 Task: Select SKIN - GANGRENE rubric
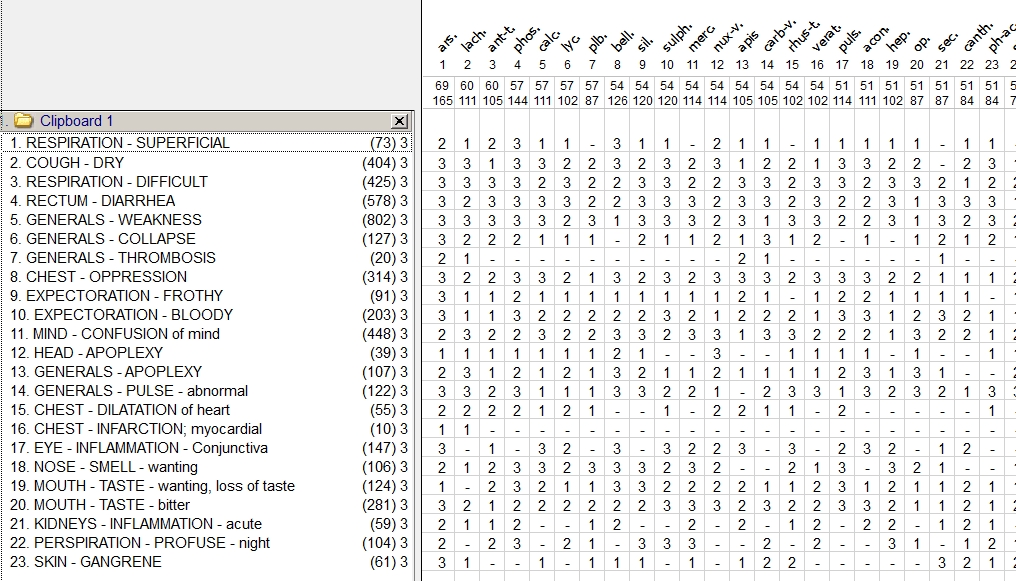click(x=207, y=562)
